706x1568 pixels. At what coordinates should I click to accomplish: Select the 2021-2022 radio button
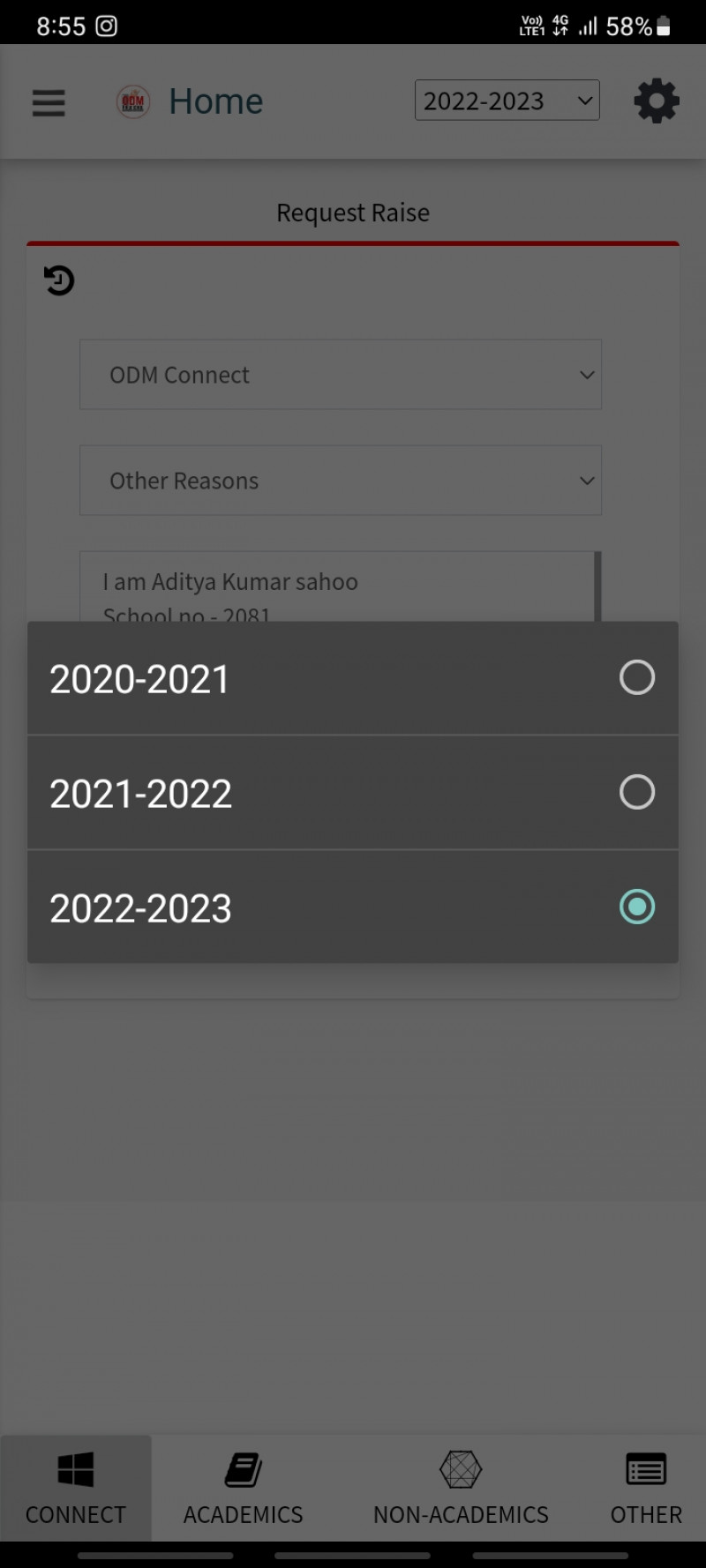pyautogui.click(x=637, y=792)
